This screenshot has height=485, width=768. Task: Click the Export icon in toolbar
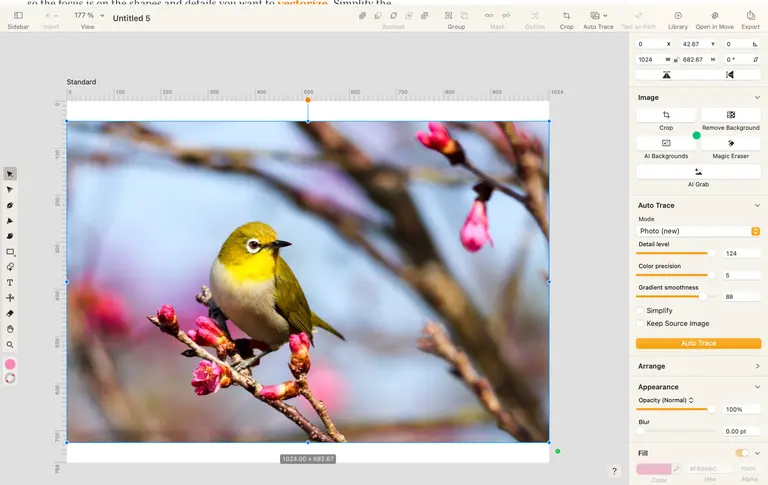[x=750, y=16]
